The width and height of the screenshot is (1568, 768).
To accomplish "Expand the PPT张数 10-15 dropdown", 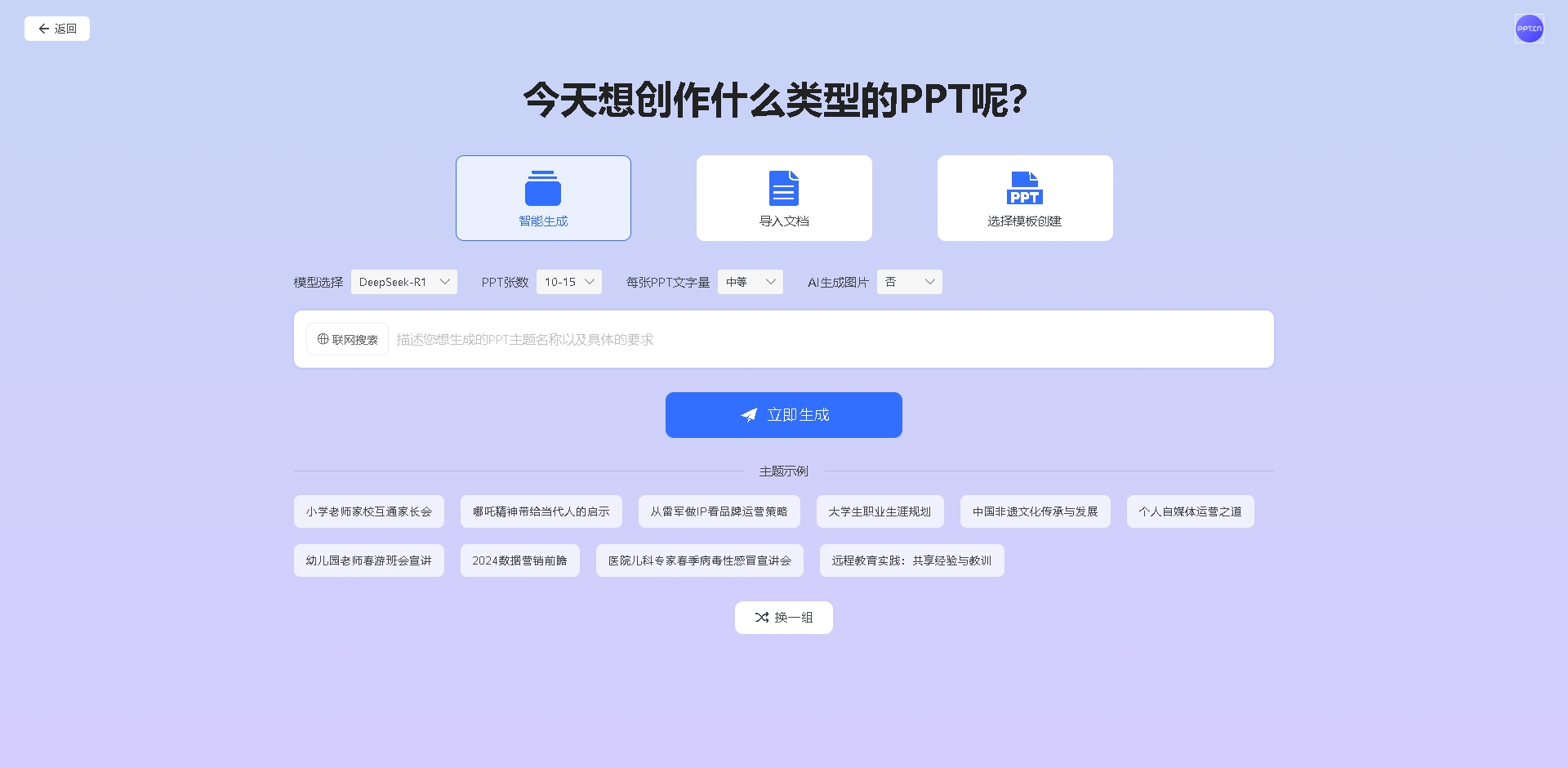I will pos(569,282).
